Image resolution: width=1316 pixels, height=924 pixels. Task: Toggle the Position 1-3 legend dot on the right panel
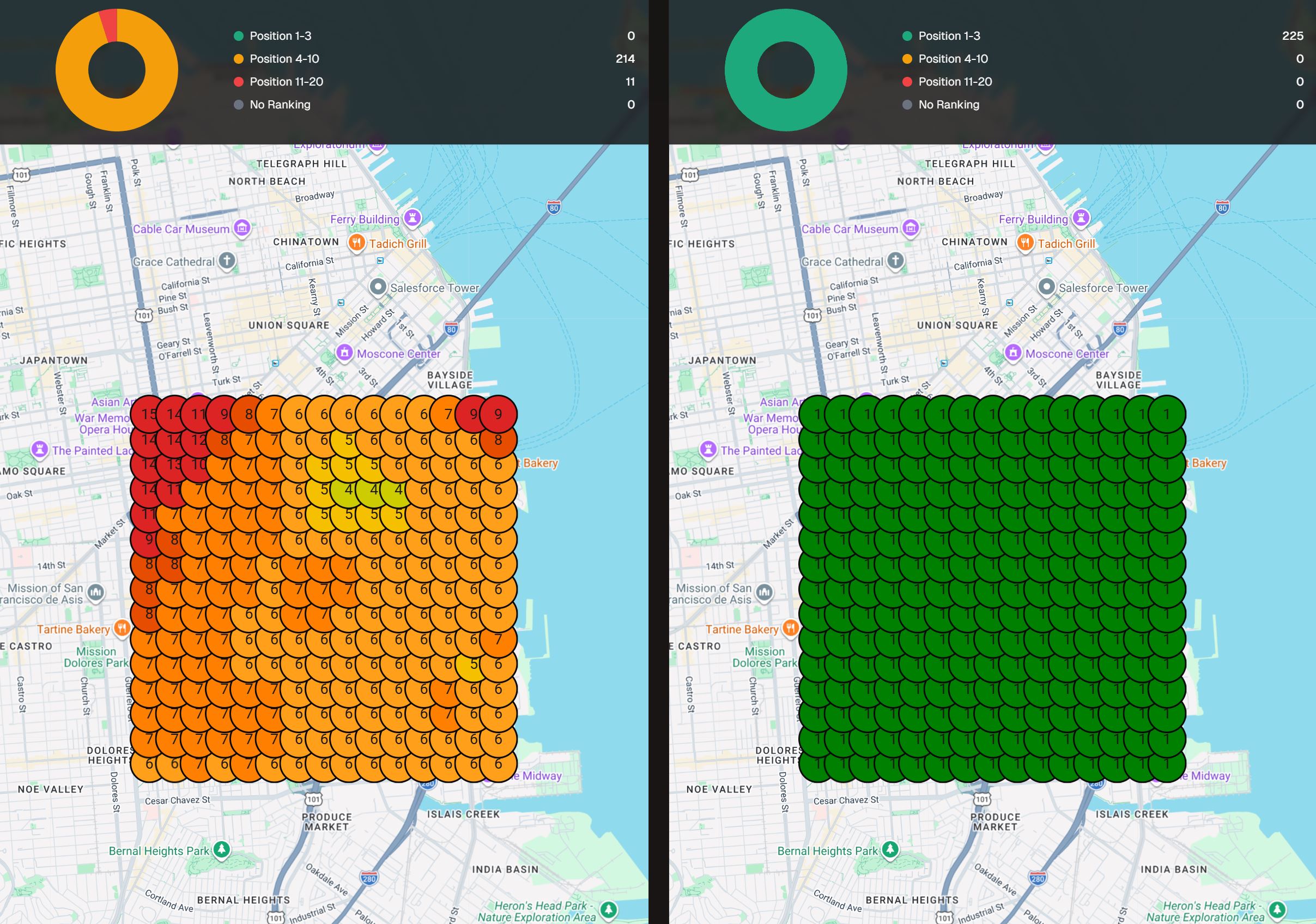(x=909, y=35)
